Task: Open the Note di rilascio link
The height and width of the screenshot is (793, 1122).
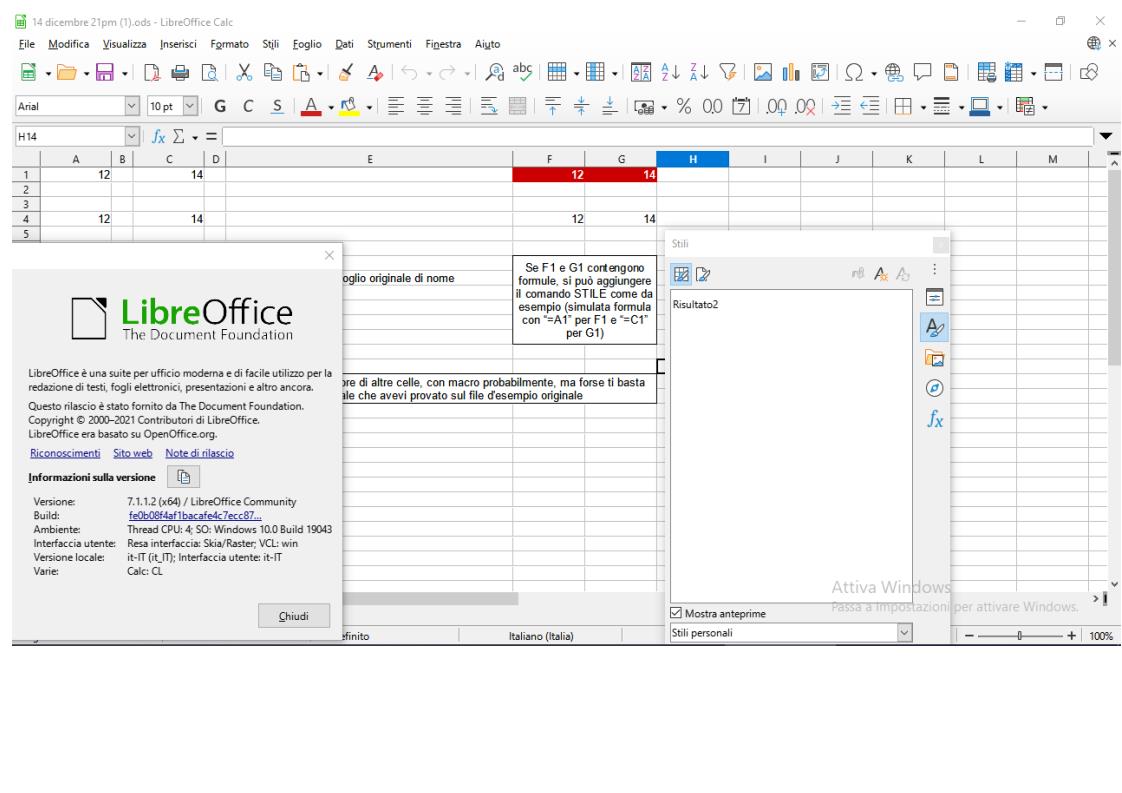Action: [206, 453]
